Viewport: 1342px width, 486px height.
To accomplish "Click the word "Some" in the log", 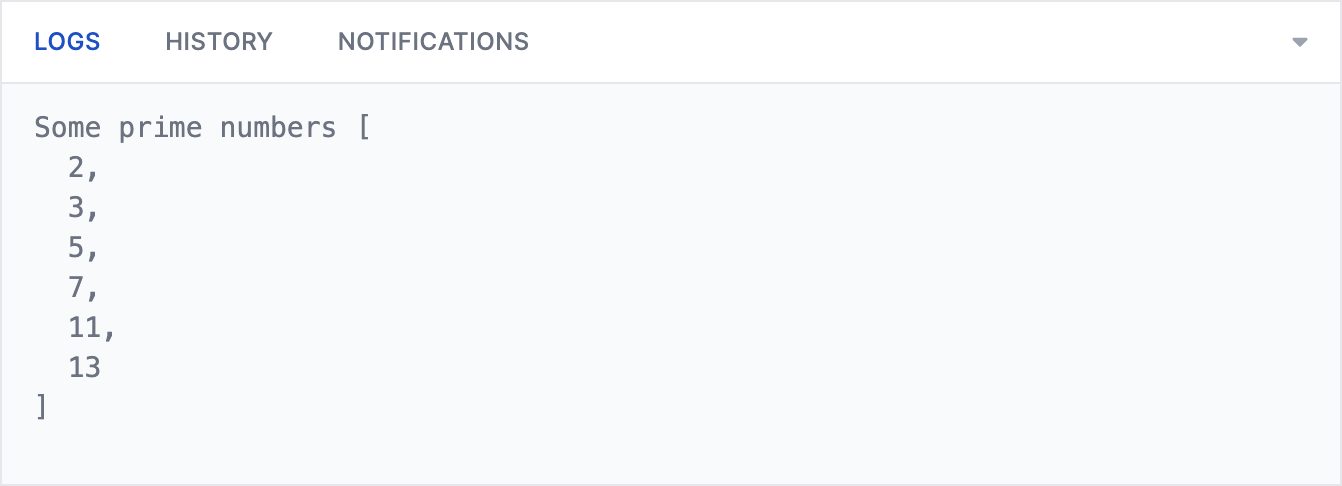I will click(68, 128).
